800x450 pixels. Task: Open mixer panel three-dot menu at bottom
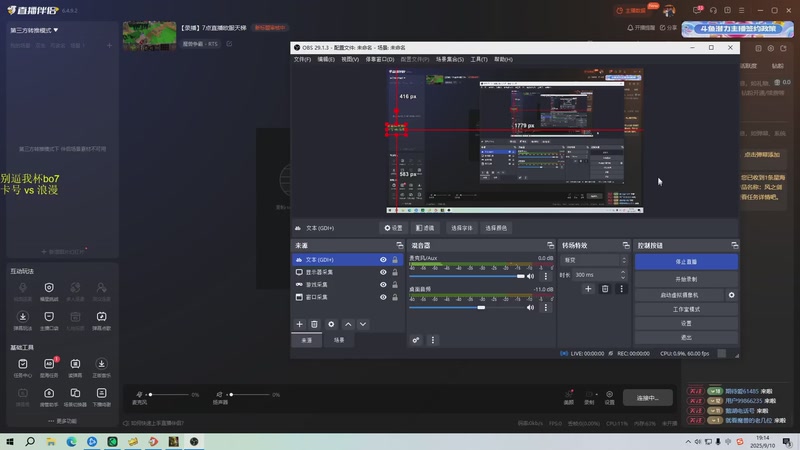click(x=433, y=340)
